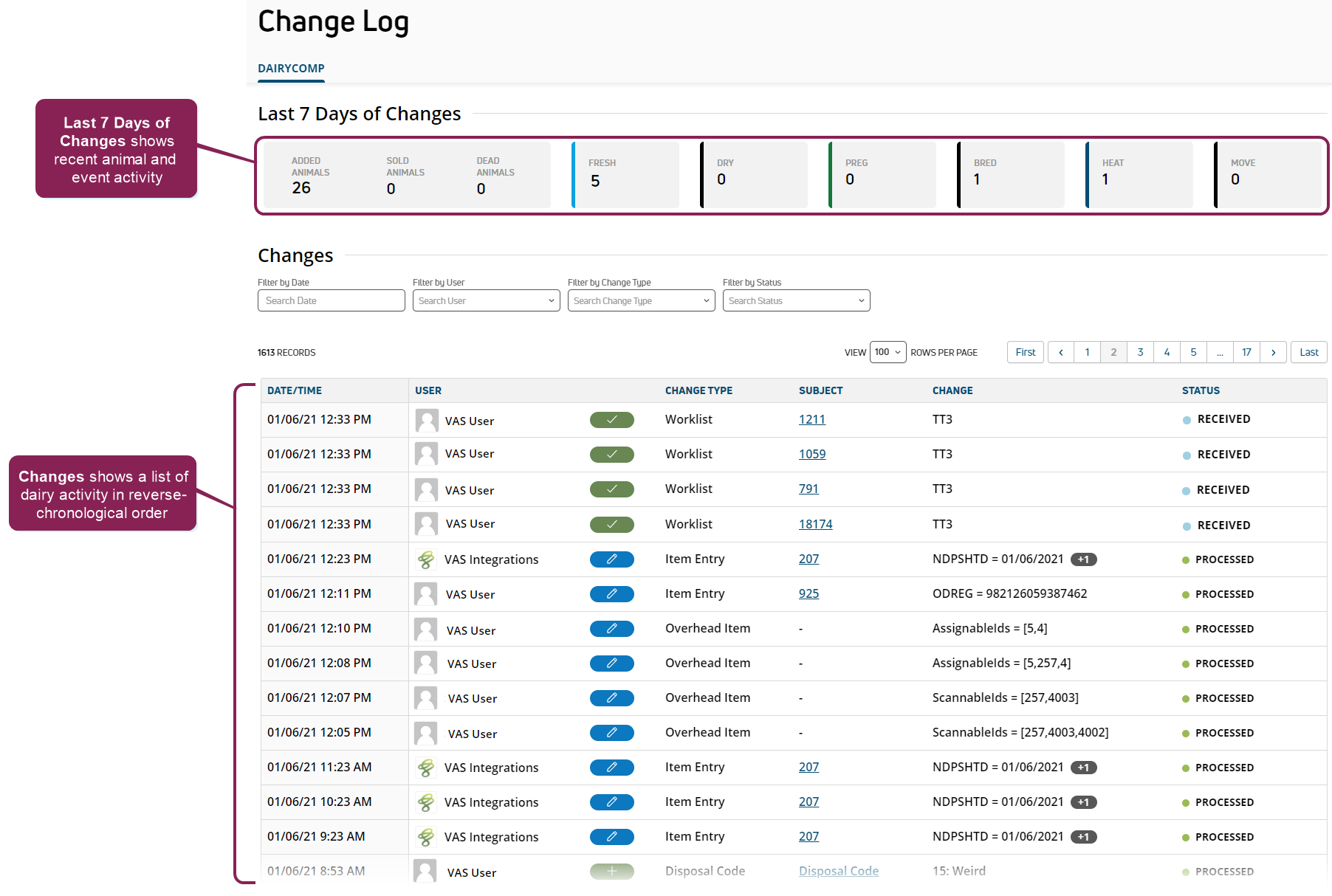Click in the Search Date field
This screenshot has height=896, width=1332.
pos(331,300)
